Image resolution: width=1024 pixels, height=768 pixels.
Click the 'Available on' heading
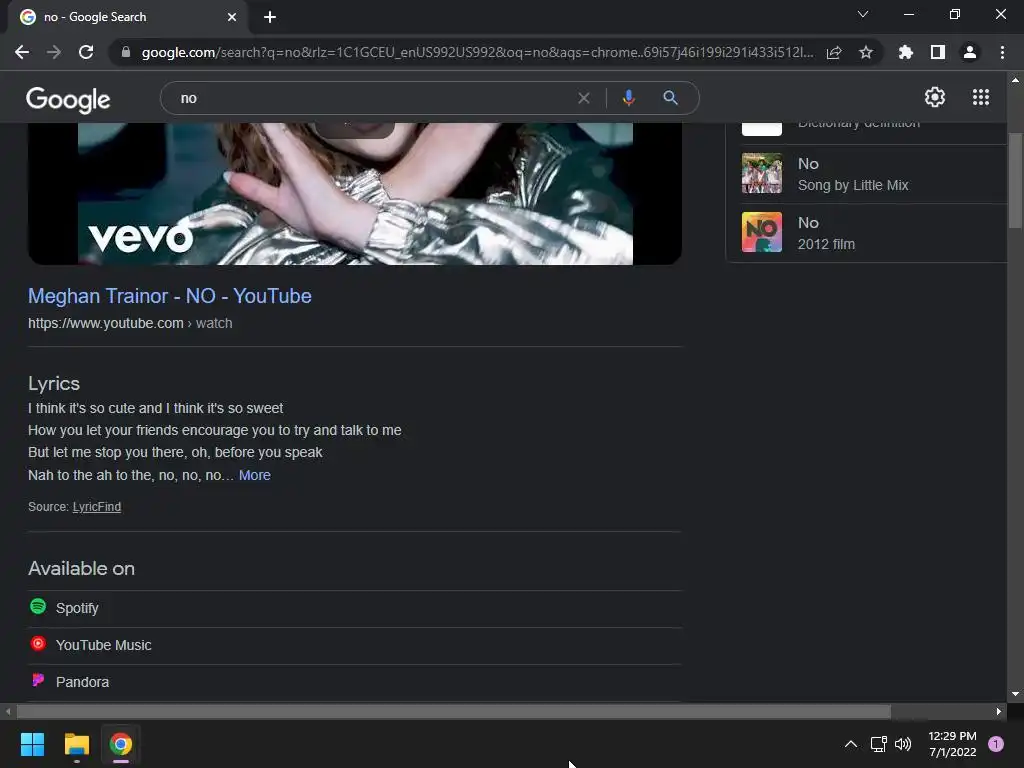(x=81, y=568)
